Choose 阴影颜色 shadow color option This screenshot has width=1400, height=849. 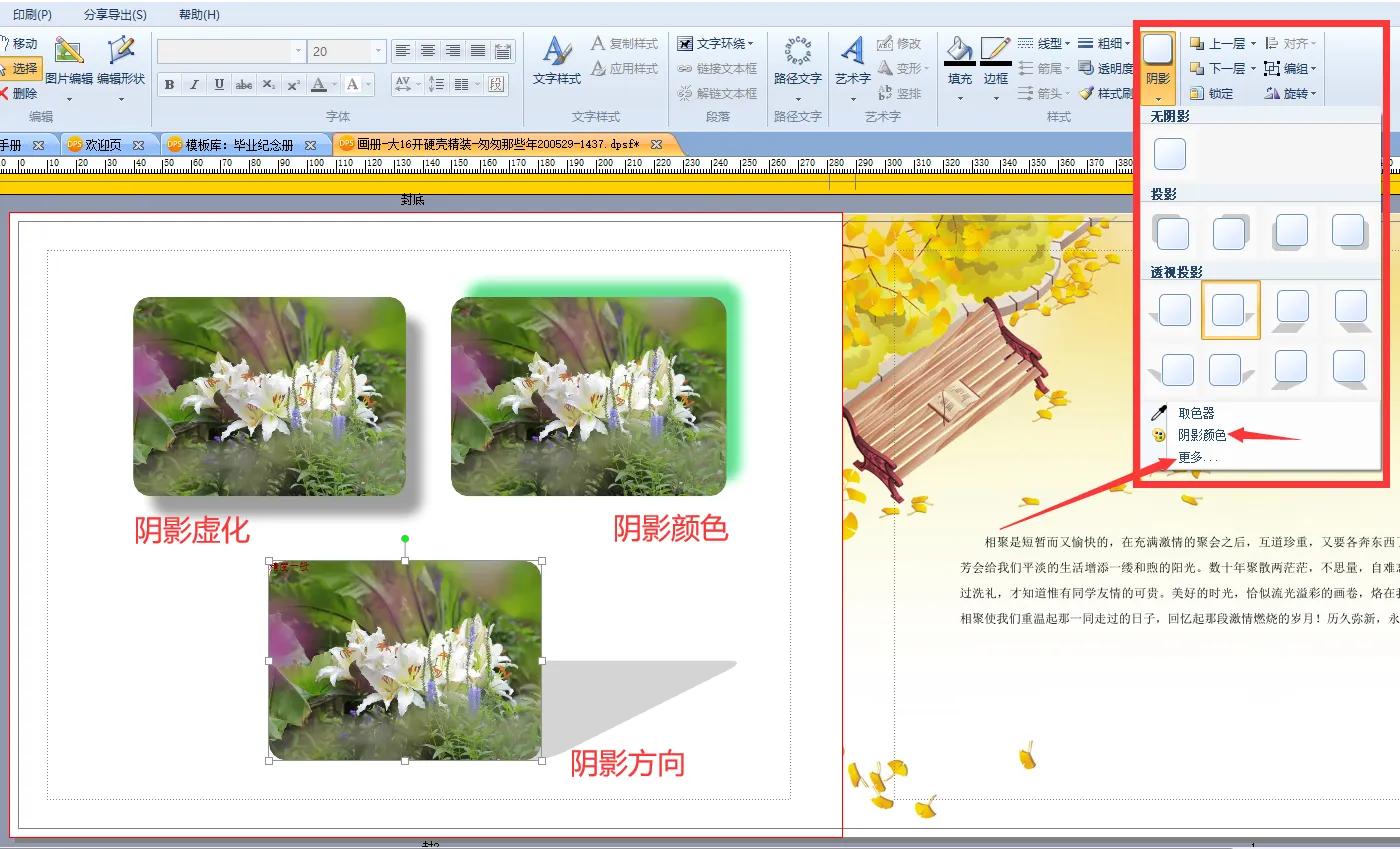[1201, 436]
